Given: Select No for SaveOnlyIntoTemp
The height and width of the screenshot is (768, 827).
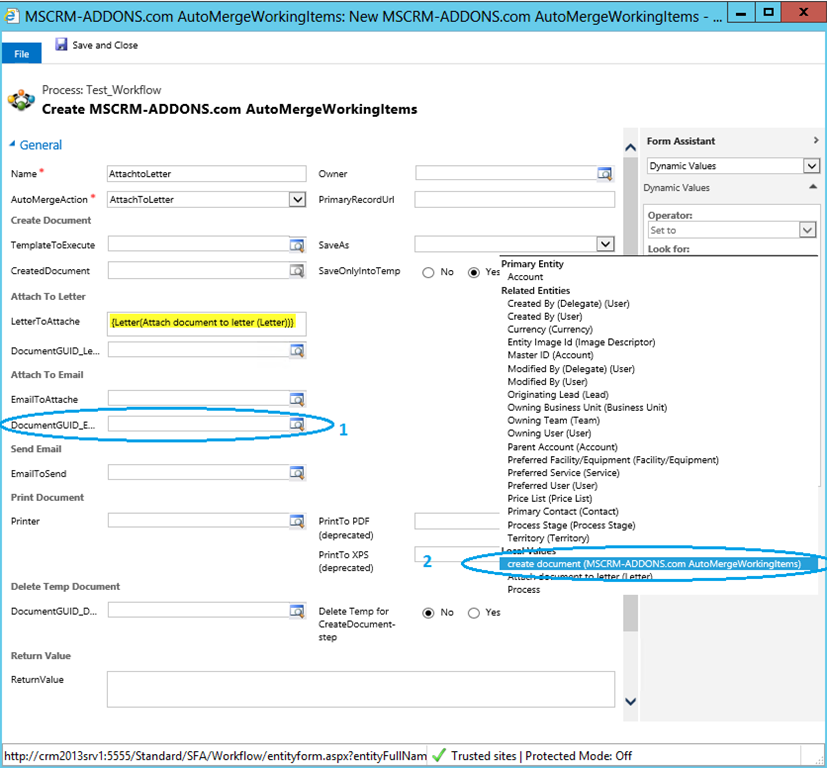Looking at the screenshot, I should click(428, 272).
